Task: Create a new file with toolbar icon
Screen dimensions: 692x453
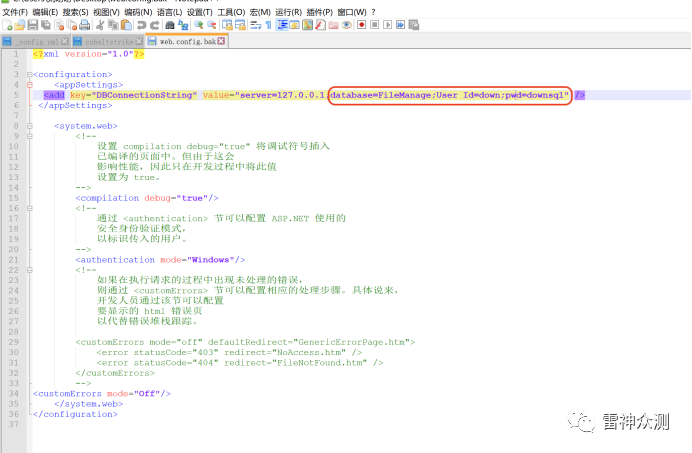Action: coord(7,25)
